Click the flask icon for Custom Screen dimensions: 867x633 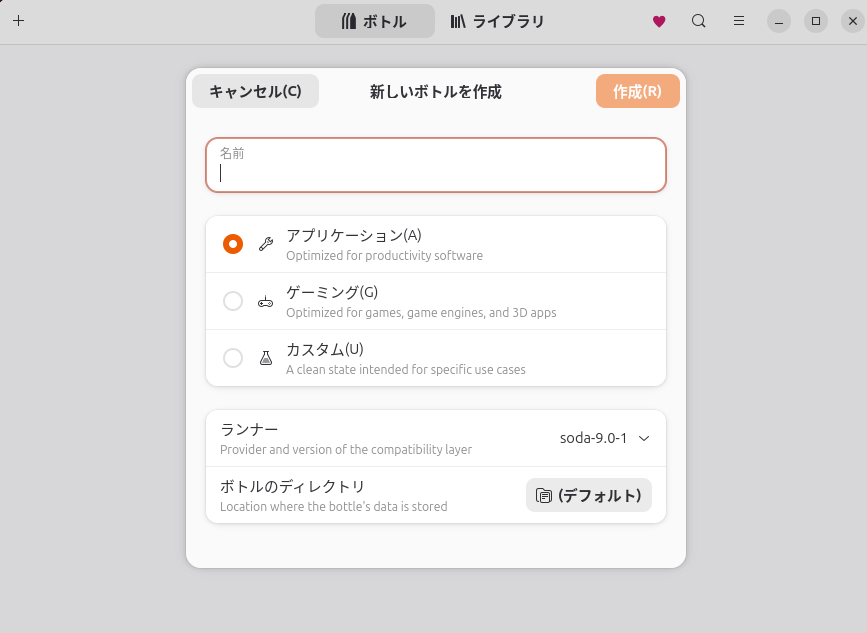point(266,358)
